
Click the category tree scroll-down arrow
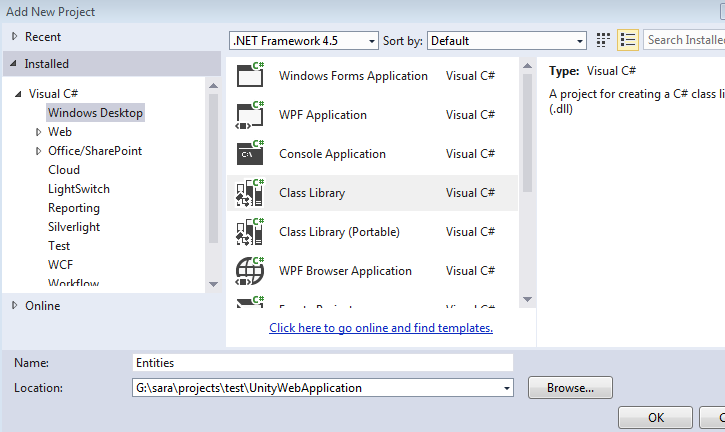[x=213, y=284]
